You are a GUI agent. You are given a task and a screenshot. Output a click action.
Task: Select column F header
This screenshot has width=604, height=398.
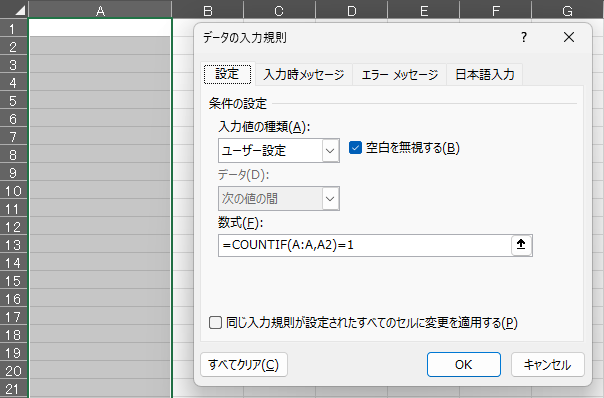pos(495,10)
